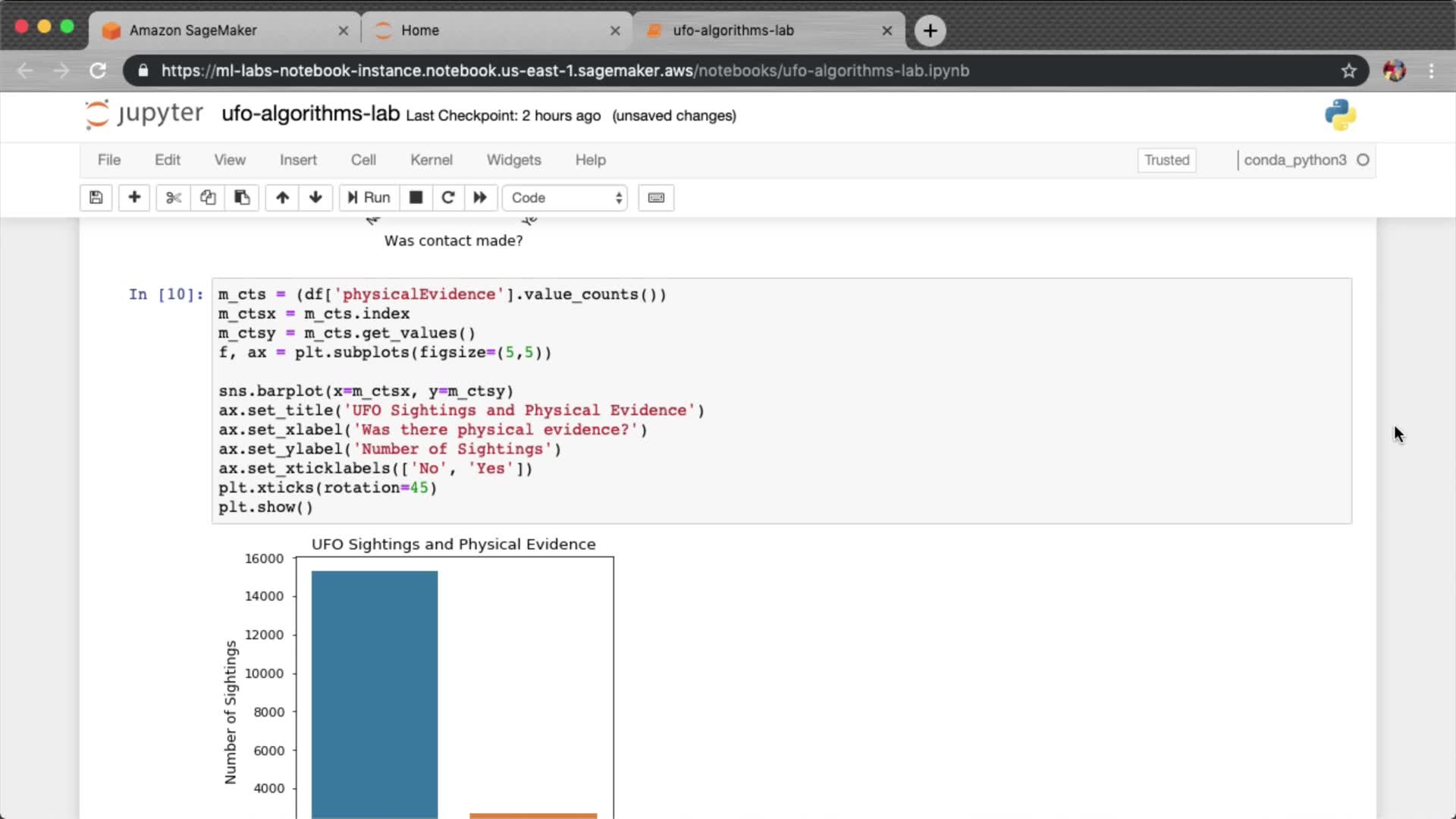The image size is (1456, 819).
Task: Restart kernel circular arrow icon
Action: coord(448,198)
